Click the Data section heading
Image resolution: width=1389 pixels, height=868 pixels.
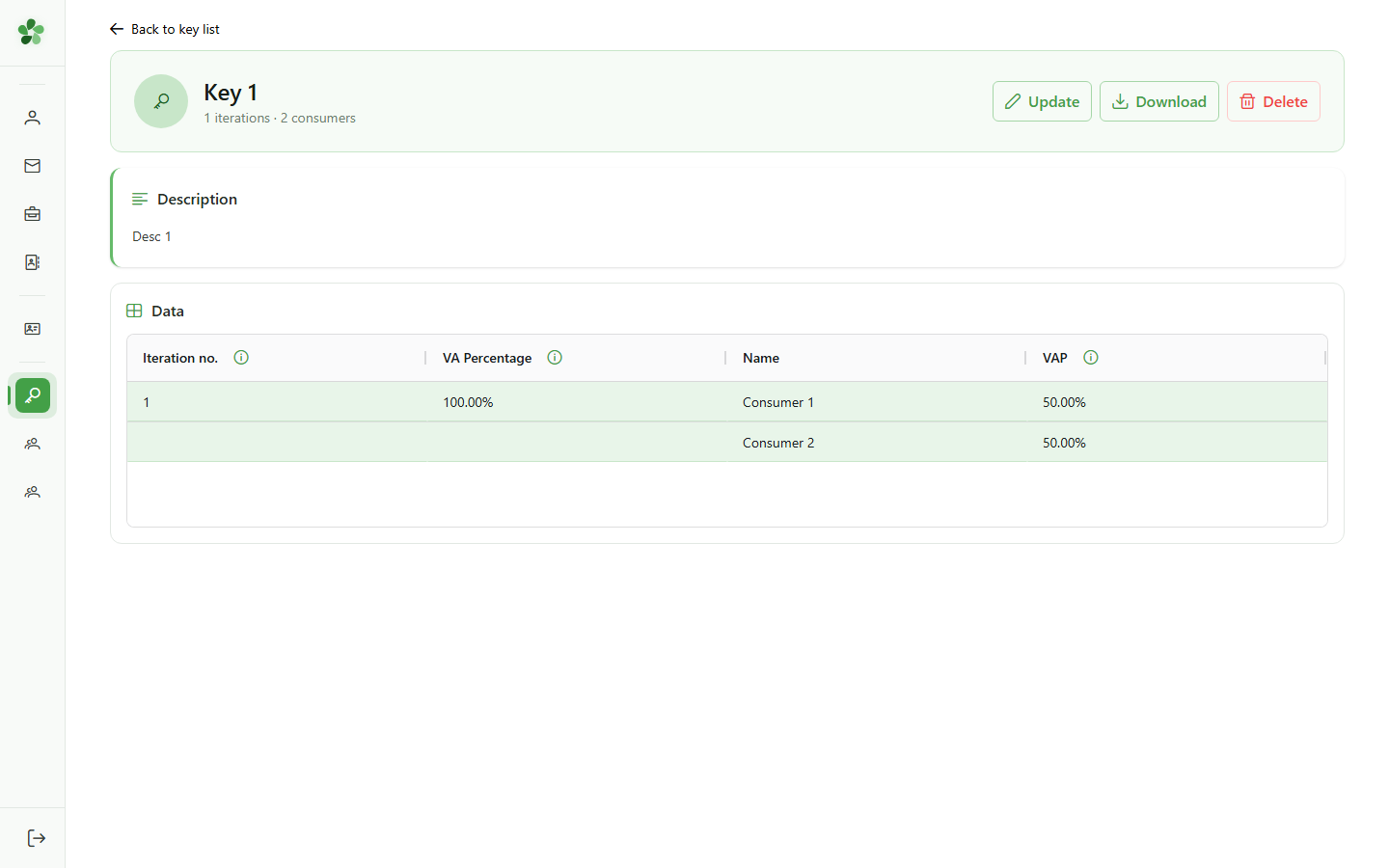168,311
